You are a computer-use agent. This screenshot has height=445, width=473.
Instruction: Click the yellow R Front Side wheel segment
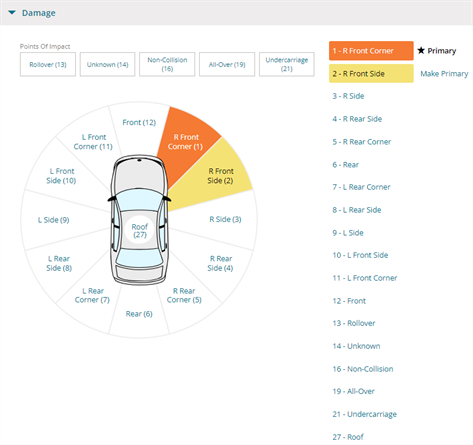click(x=217, y=176)
